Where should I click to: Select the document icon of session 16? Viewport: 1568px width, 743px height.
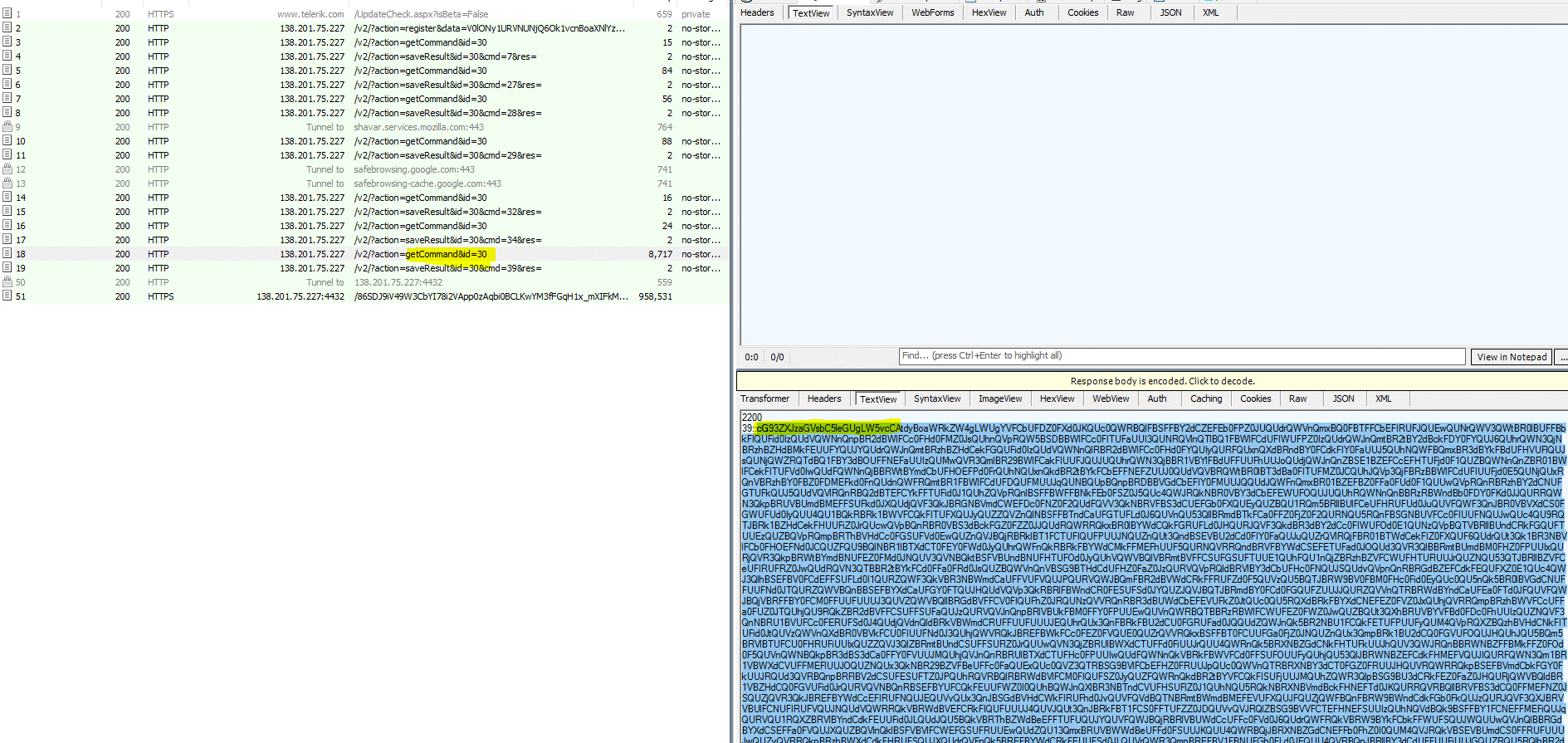pos(7,226)
